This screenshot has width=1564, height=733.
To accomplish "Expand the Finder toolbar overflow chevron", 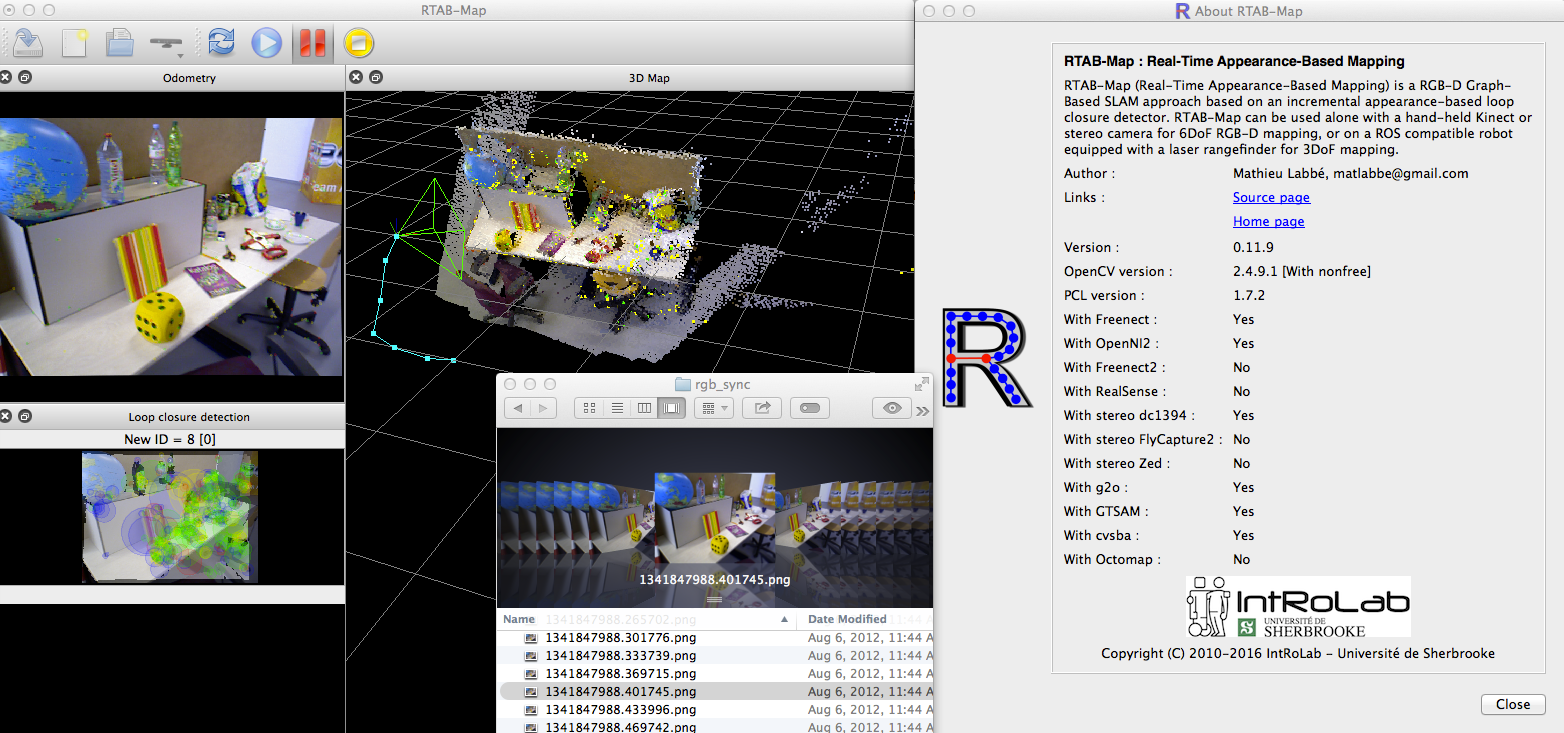I will [922, 409].
